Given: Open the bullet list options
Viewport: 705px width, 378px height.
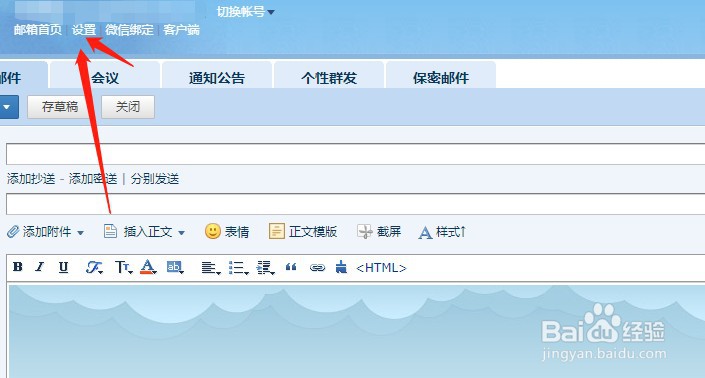Looking at the screenshot, I should coord(238,268).
